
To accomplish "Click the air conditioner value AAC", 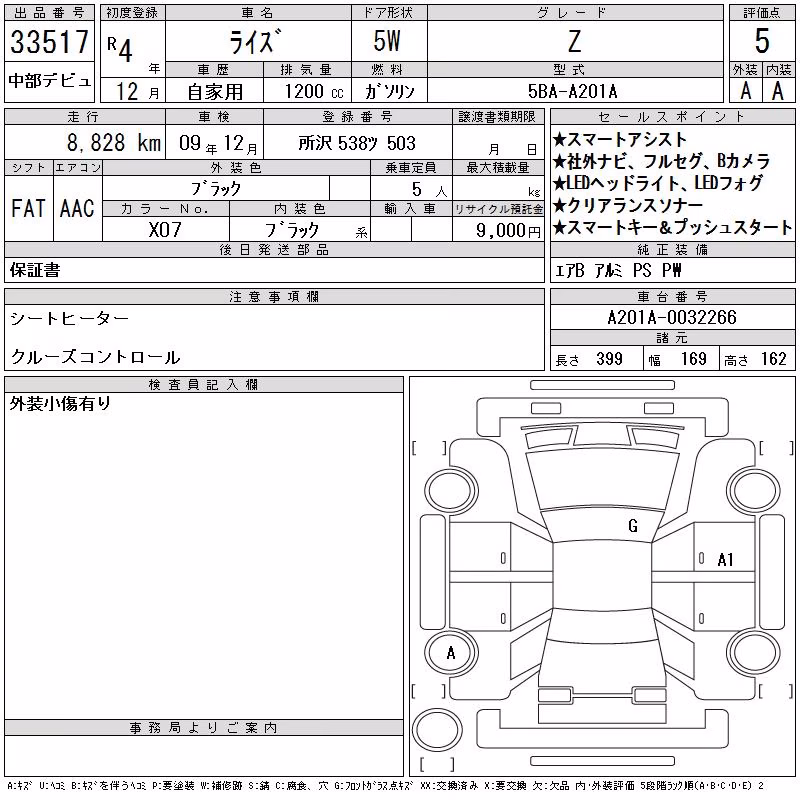I will [x=77, y=208].
